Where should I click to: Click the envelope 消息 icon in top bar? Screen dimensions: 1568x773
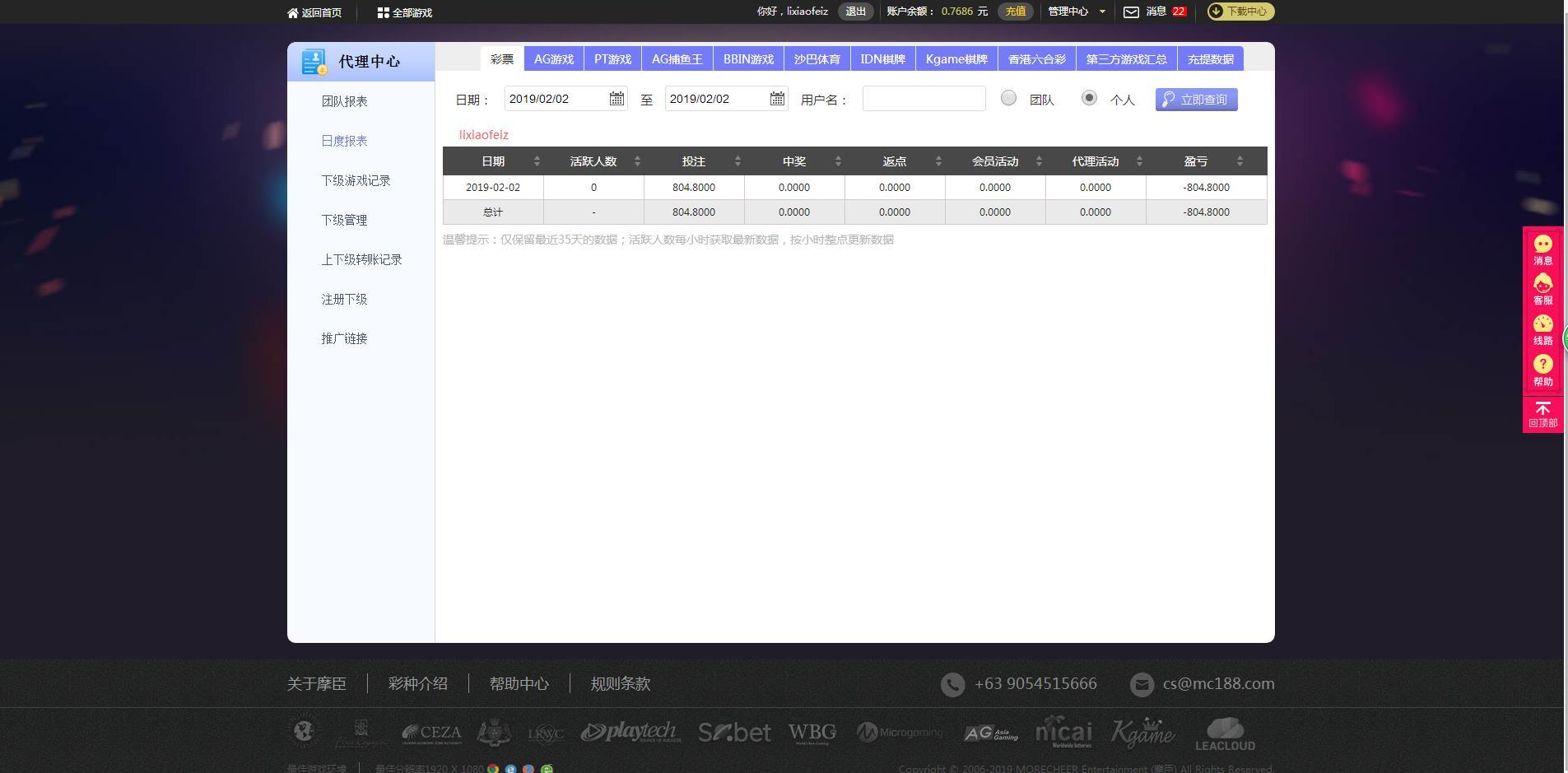(1130, 12)
